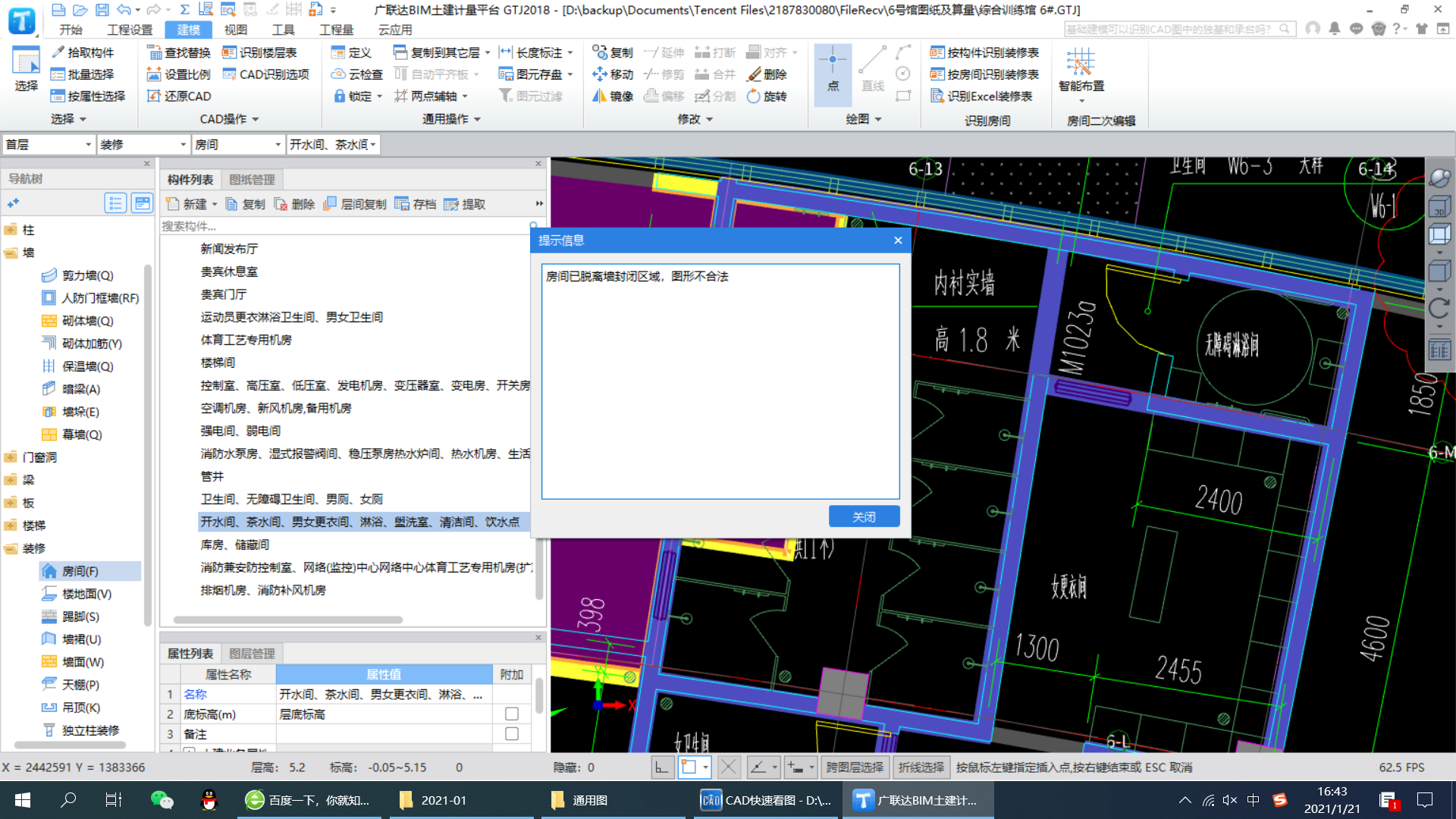
Task: Open the 装修 category dropdown
Action: click(143, 144)
